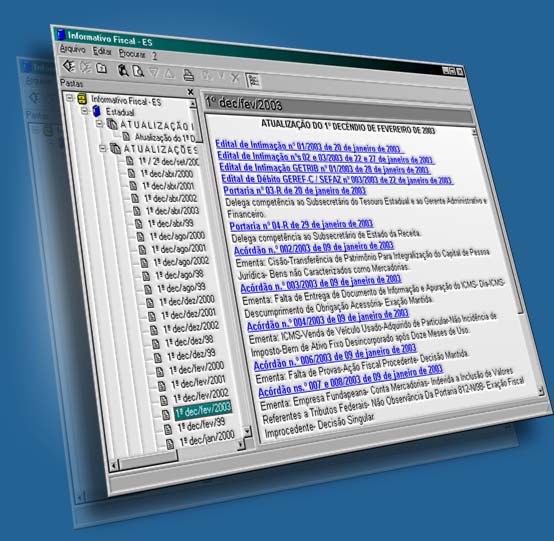The image size is (554, 541).
Task: Collapse the Estadual tree node
Action: 84,110
